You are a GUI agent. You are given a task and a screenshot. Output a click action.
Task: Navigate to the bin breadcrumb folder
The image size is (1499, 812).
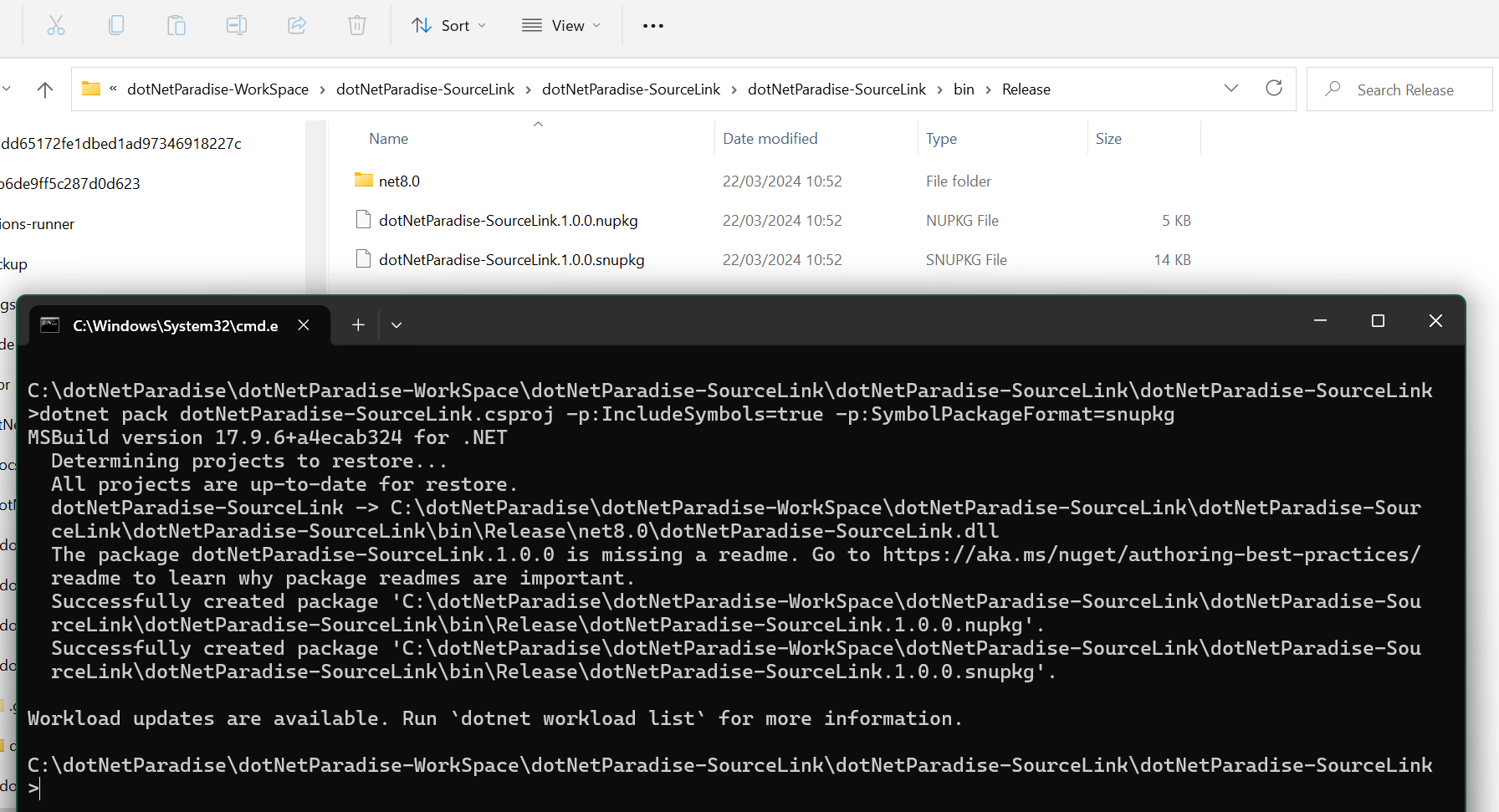coord(964,89)
